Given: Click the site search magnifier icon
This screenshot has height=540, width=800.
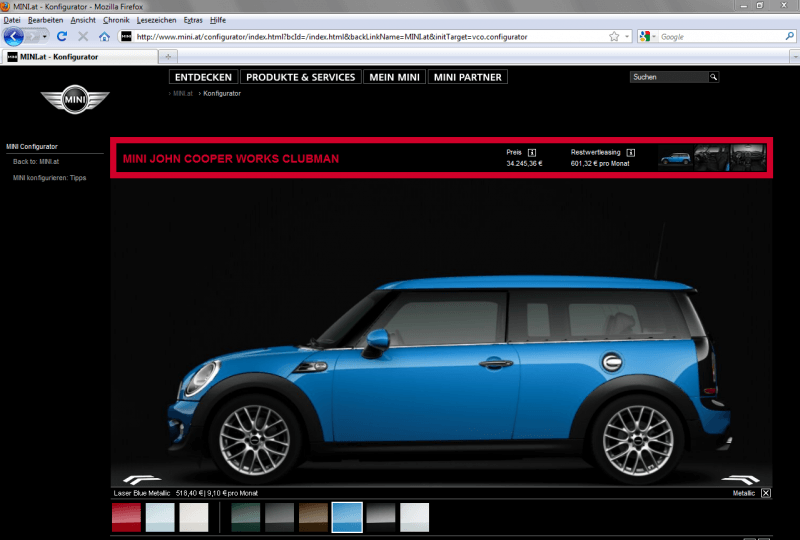Looking at the screenshot, I should pos(714,77).
